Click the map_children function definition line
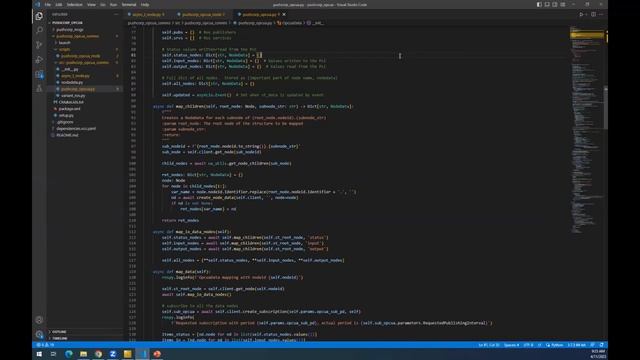The width and height of the screenshot is (640, 360). click(253, 107)
